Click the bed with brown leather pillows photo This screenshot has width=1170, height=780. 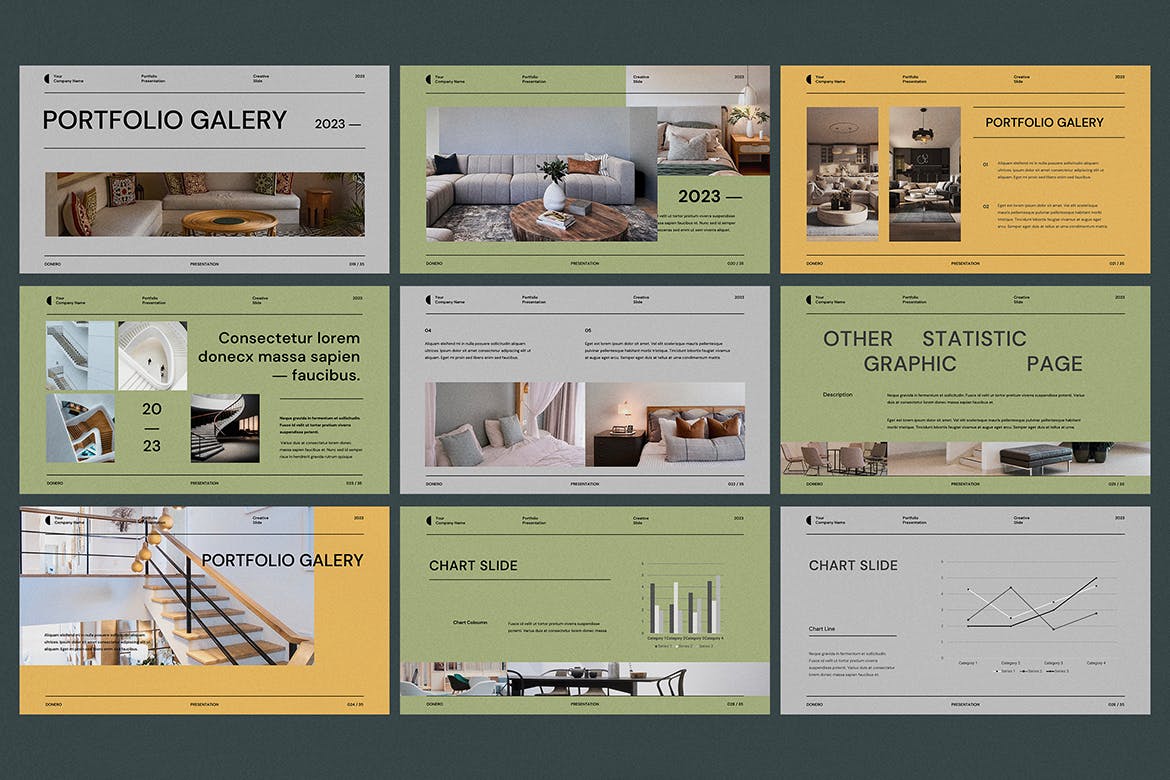[x=665, y=424]
